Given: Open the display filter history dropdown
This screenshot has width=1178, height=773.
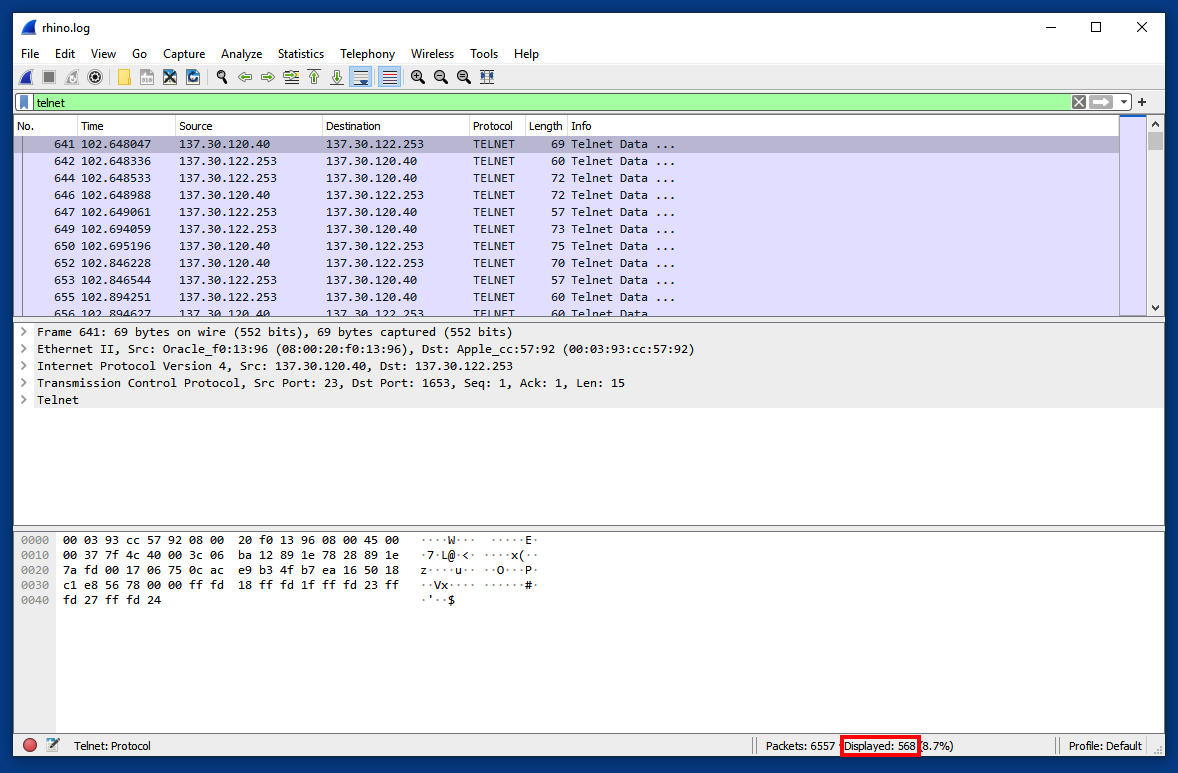Looking at the screenshot, I should tap(1125, 102).
